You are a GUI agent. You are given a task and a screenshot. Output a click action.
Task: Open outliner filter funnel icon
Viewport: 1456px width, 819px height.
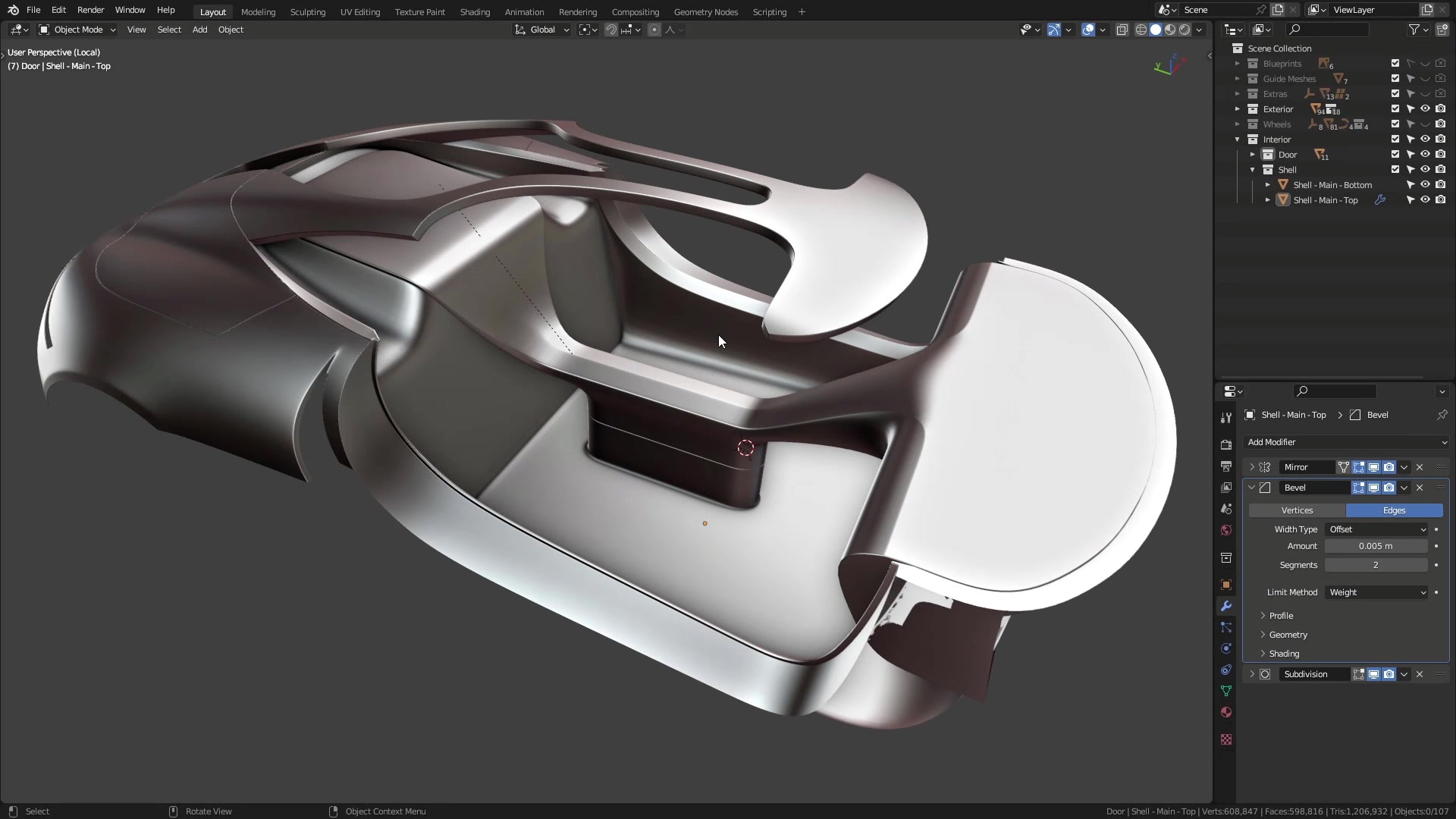coord(1414,30)
